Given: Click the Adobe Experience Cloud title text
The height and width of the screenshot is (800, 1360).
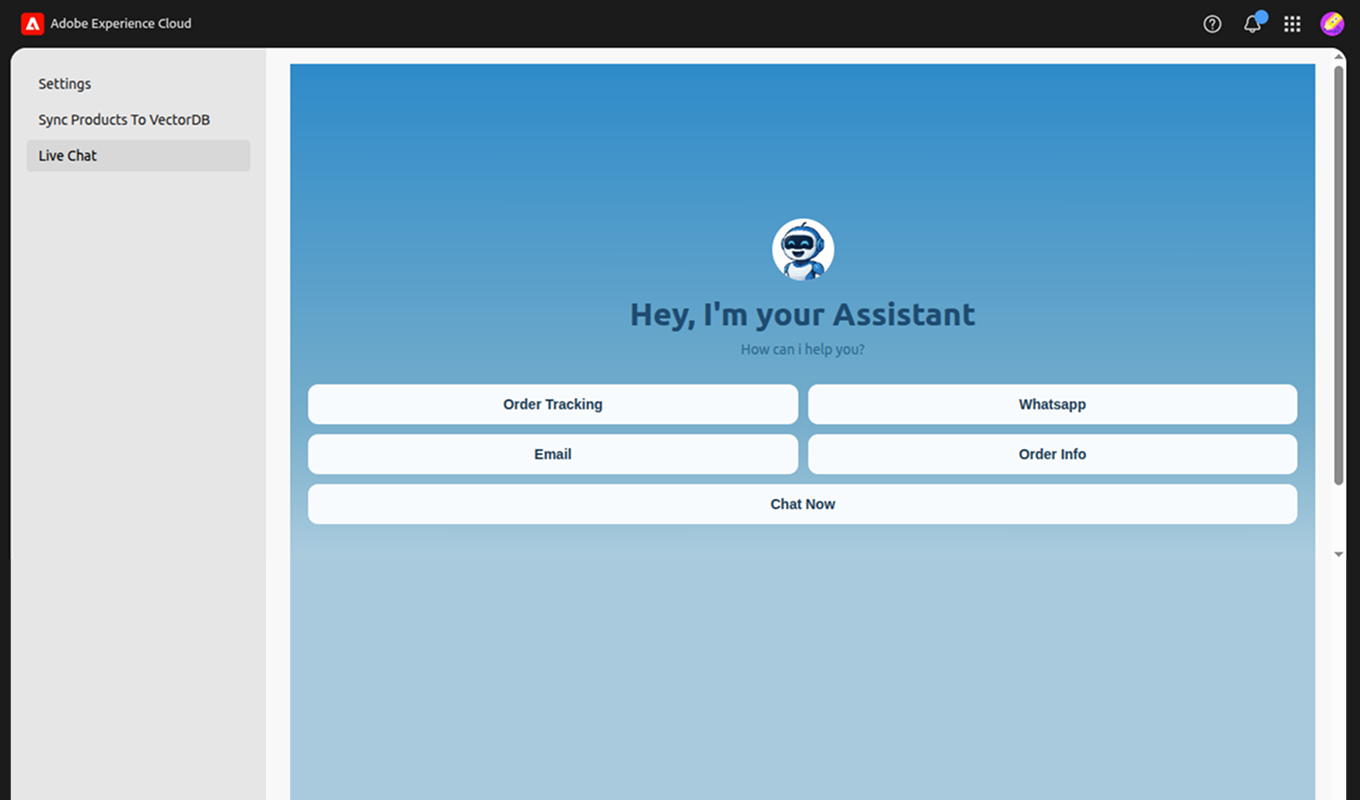Looking at the screenshot, I should [x=121, y=23].
